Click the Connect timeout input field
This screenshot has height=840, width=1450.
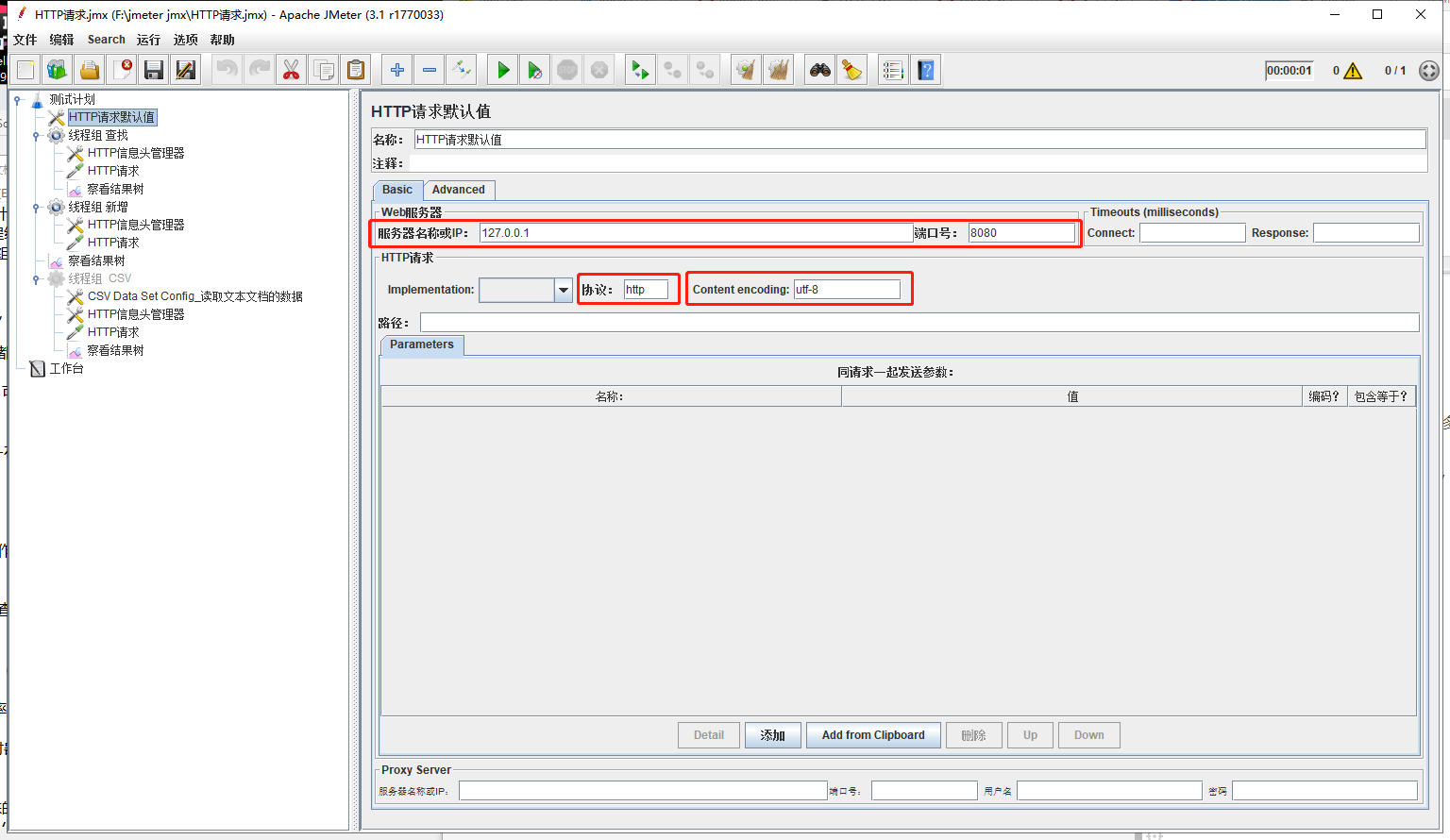(1192, 232)
